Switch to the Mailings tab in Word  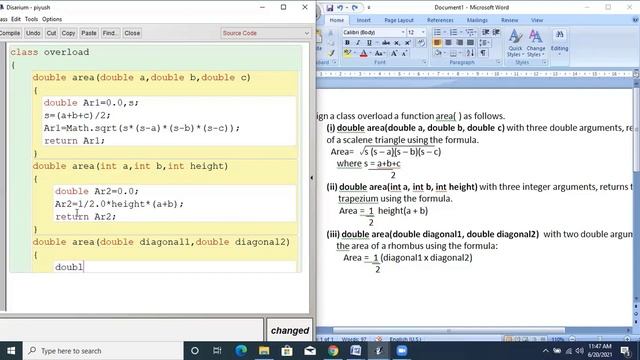[477, 20]
